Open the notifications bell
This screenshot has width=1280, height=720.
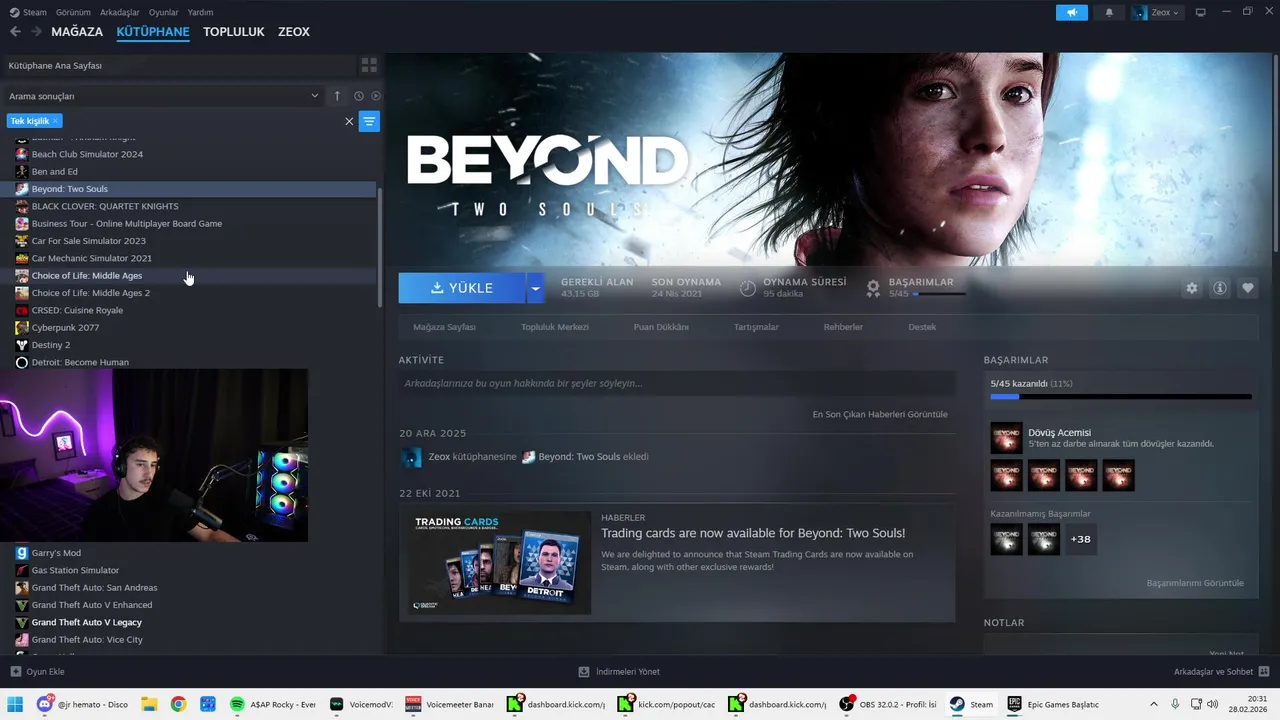[x=1109, y=13]
